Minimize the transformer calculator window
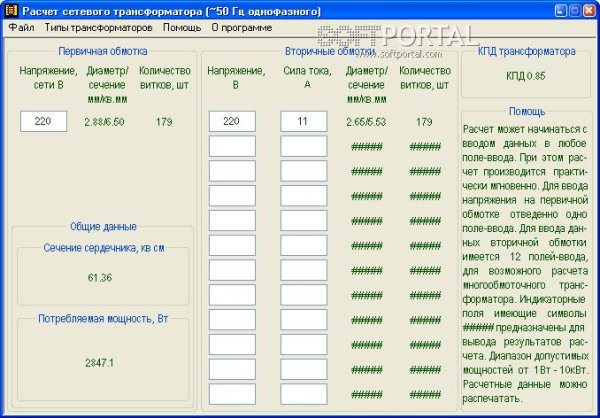Viewport: 600px width, 418px height. pyautogui.click(x=561, y=11)
